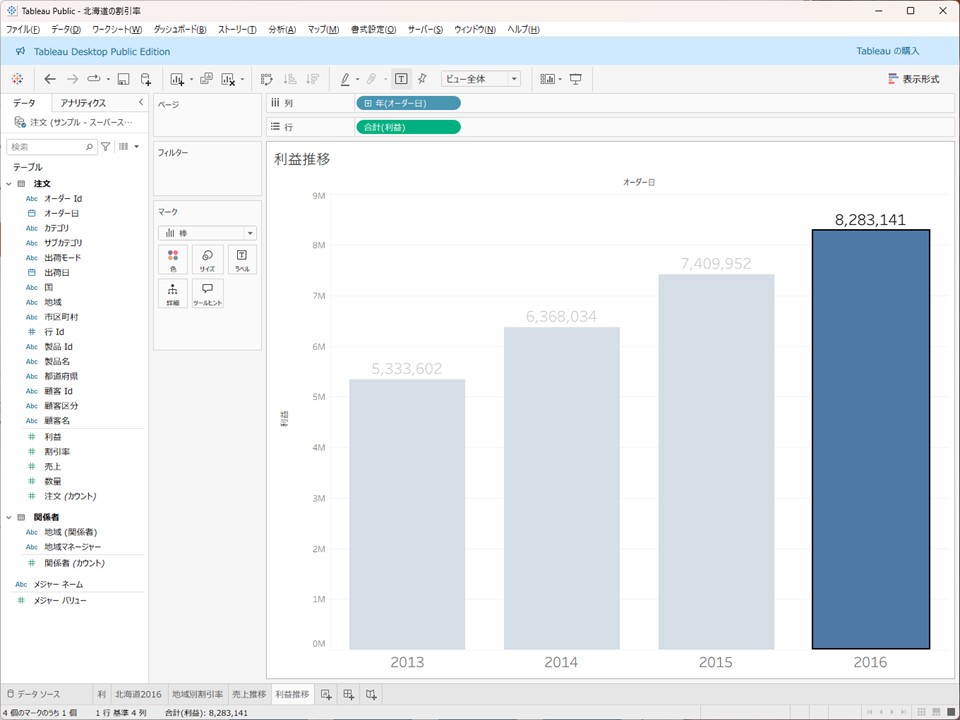Click the swap rows and columns icon
The image size is (960, 720).
coord(266,79)
